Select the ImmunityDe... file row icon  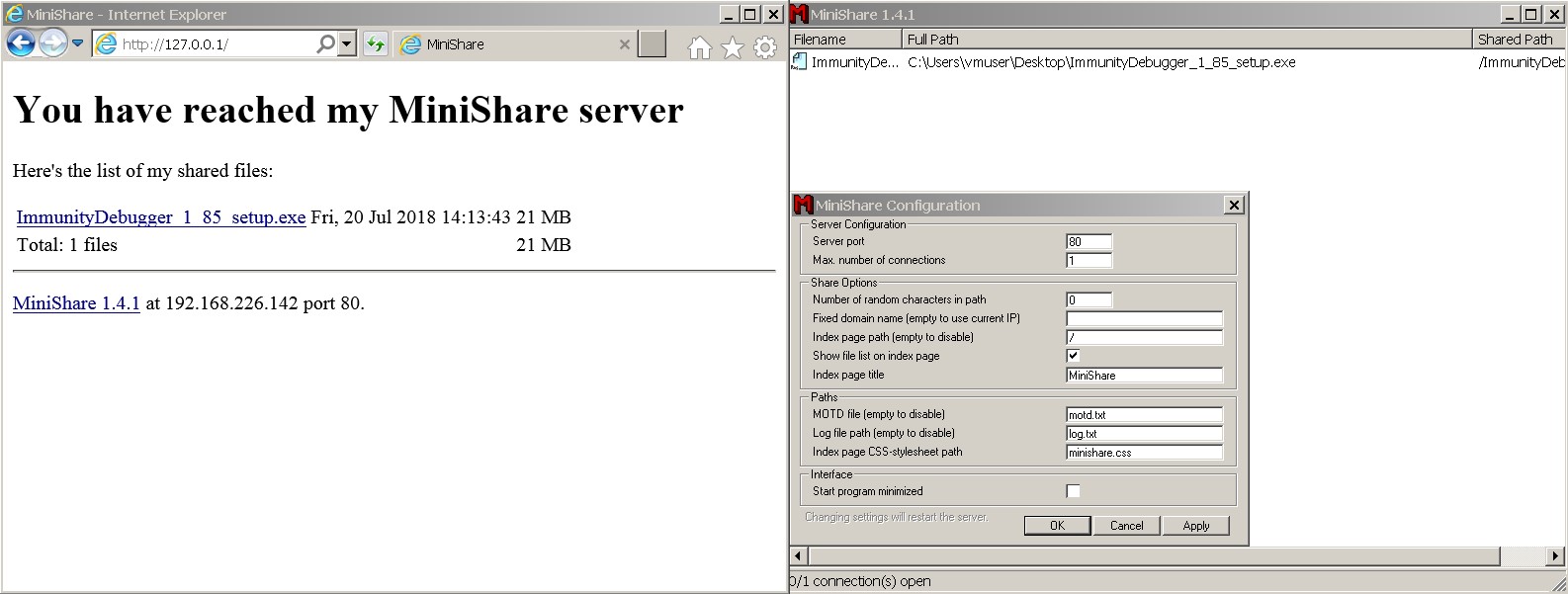pyautogui.click(x=799, y=61)
